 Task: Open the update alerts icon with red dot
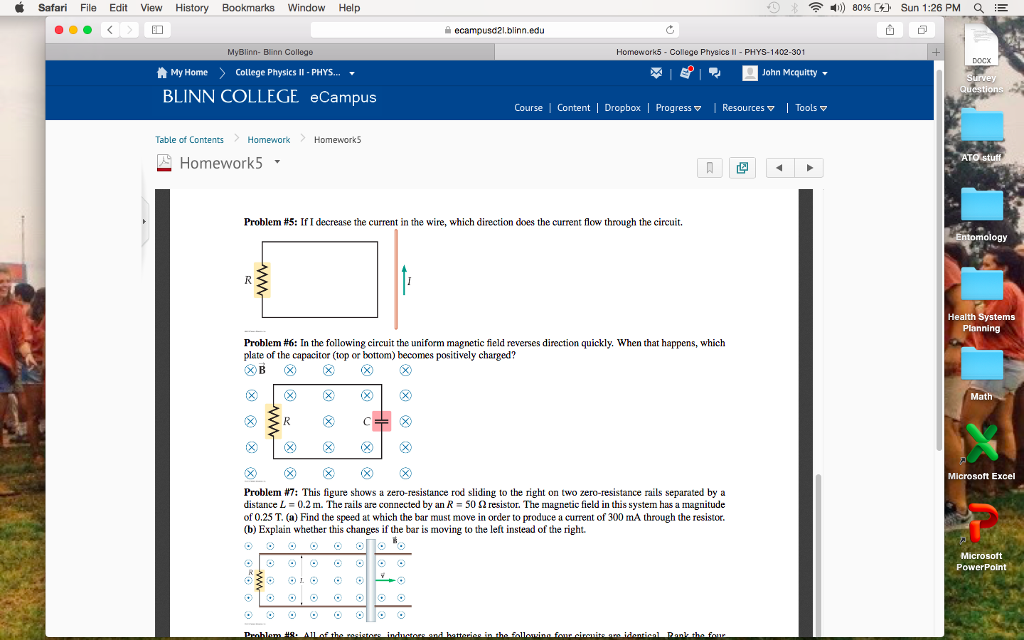(x=686, y=72)
